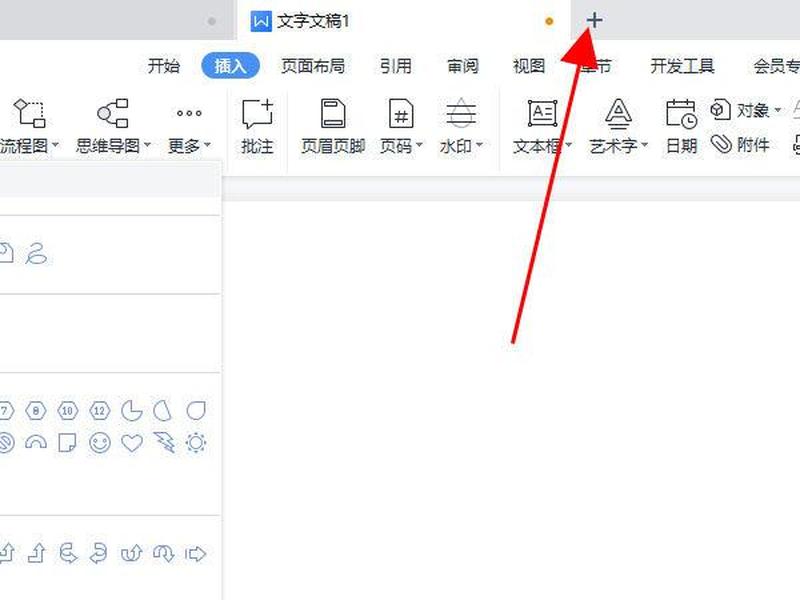Select the 文字文稿1 document tab
Viewport: 800px width, 600px height.
[x=404, y=21]
